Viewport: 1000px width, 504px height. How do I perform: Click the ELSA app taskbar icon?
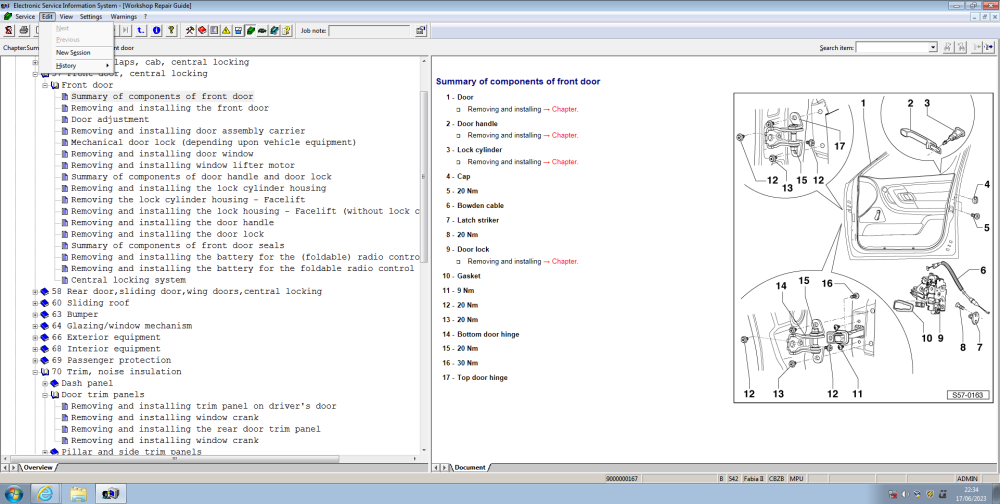(x=111, y=494)
